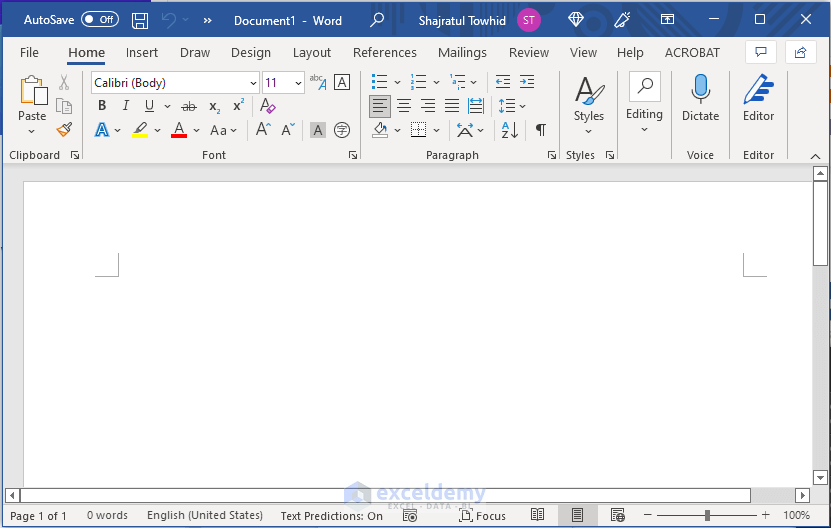Toggle Show/Hide paragraph marks

coord(541,130)
